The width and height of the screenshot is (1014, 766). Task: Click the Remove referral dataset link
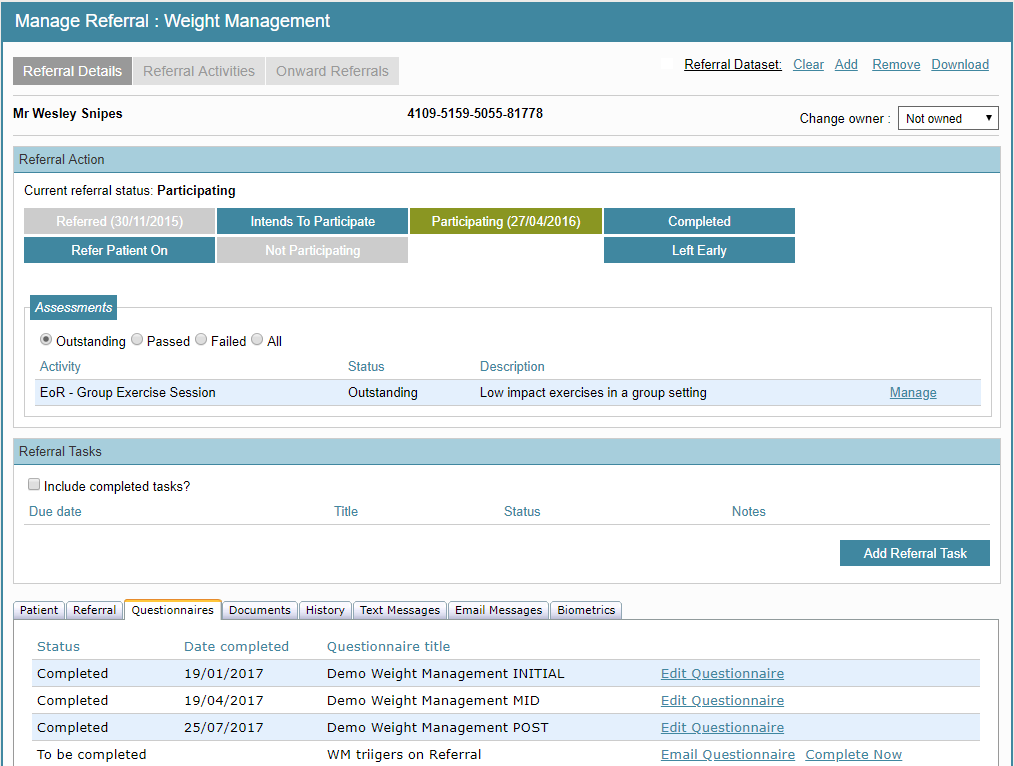click(x=896, y=65)
